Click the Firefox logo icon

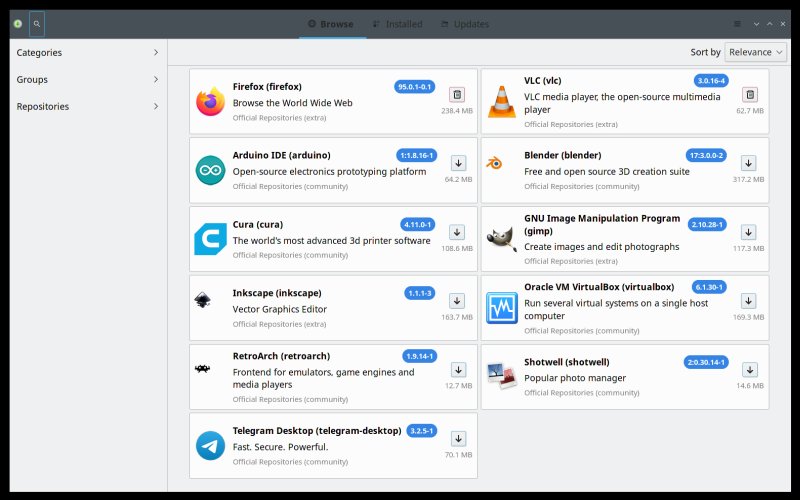tap(210, 102)
